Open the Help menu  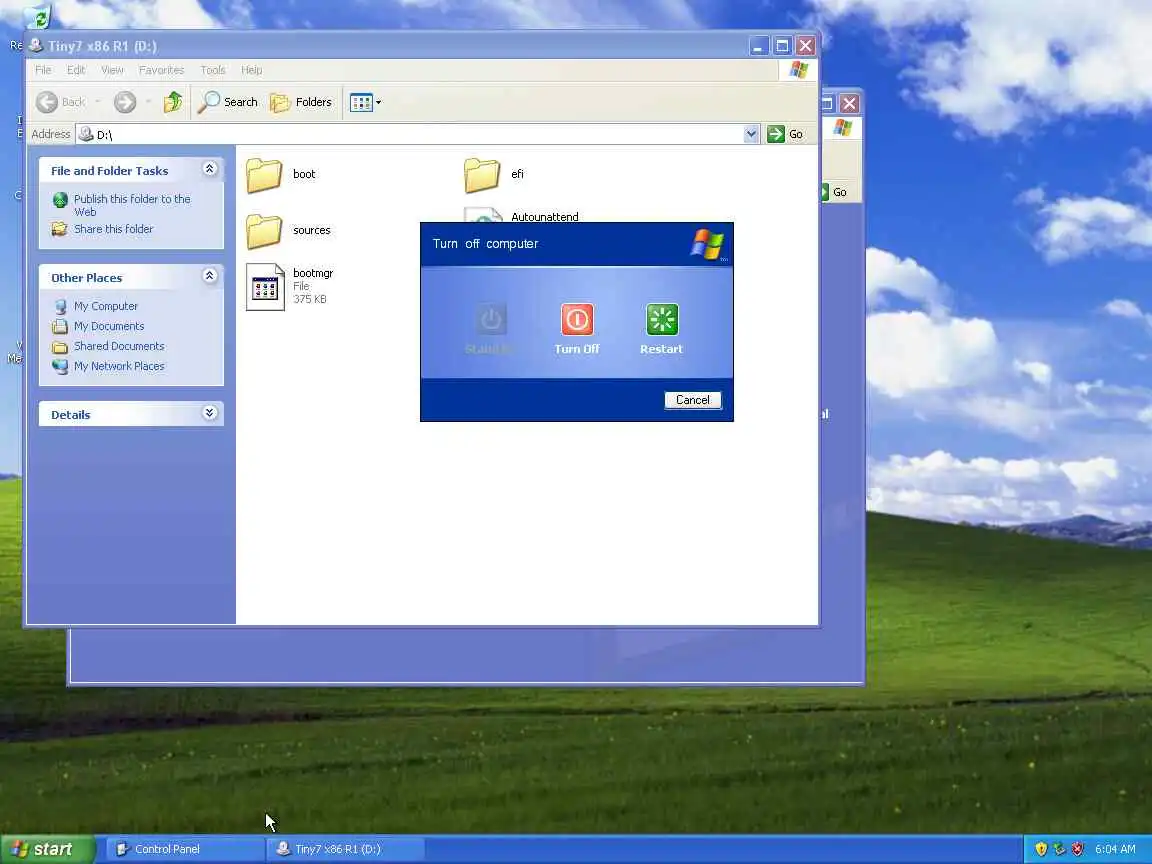[251, 70]
